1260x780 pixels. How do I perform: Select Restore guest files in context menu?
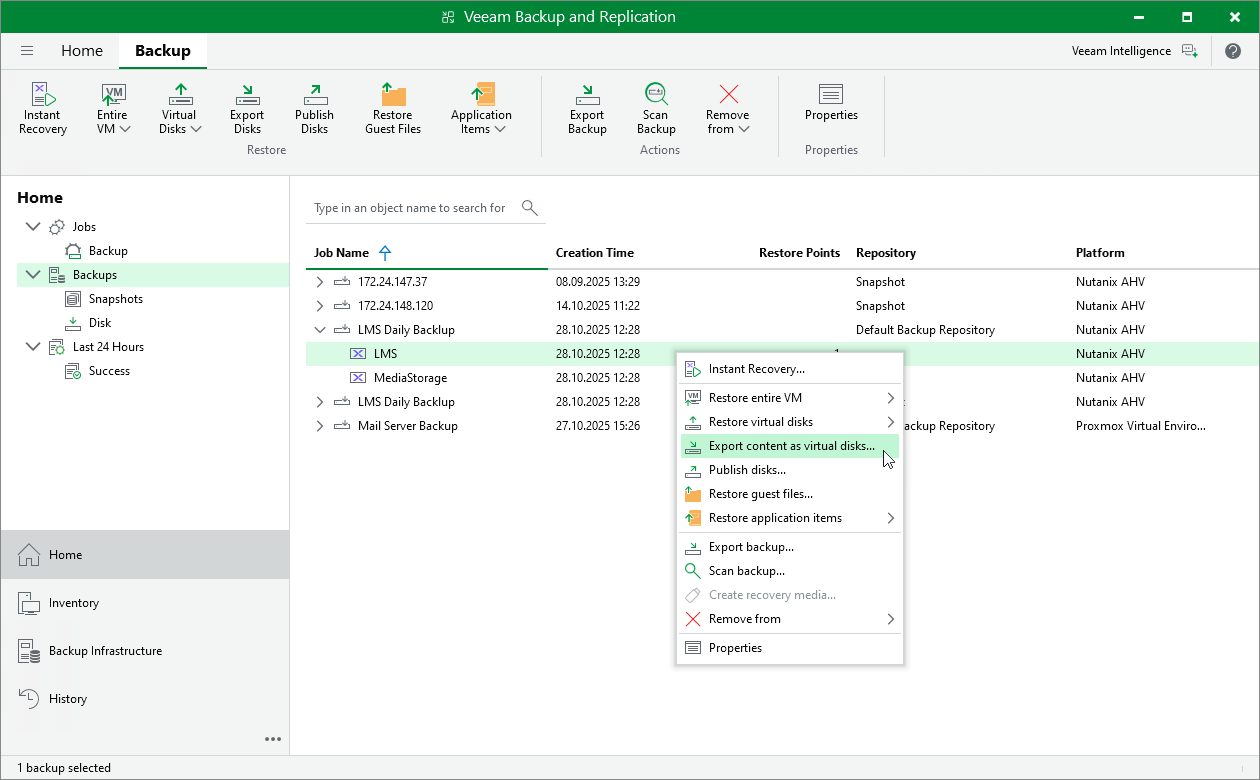pyautogui.click(x=760, y=494)
